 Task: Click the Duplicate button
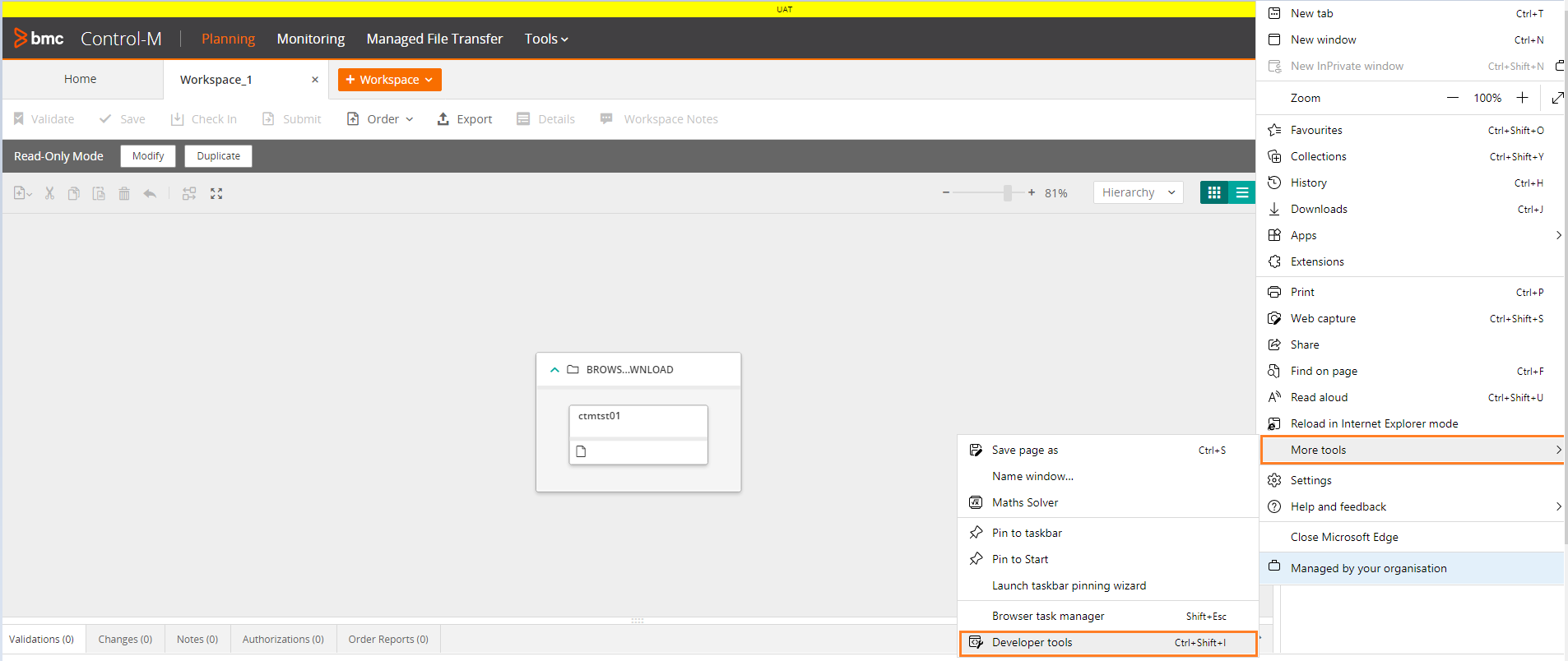(219, 156)
